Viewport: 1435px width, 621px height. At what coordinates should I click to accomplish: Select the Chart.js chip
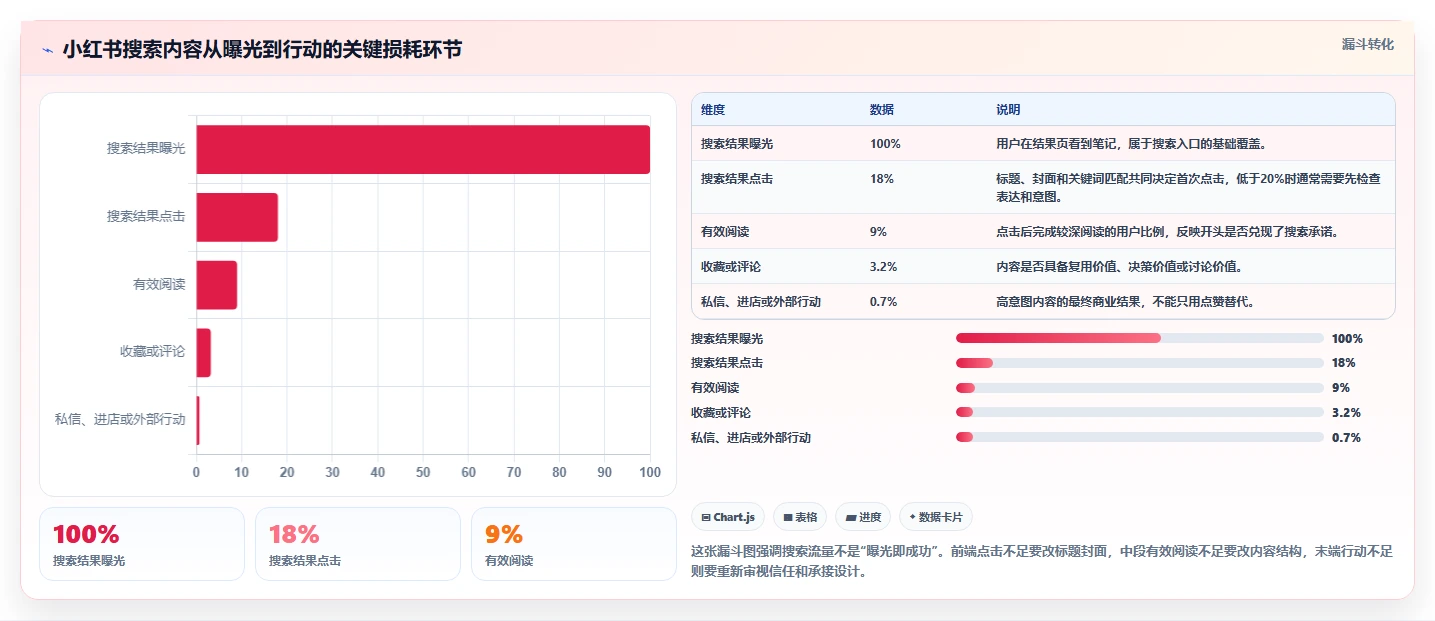click(x=728, y=517)
